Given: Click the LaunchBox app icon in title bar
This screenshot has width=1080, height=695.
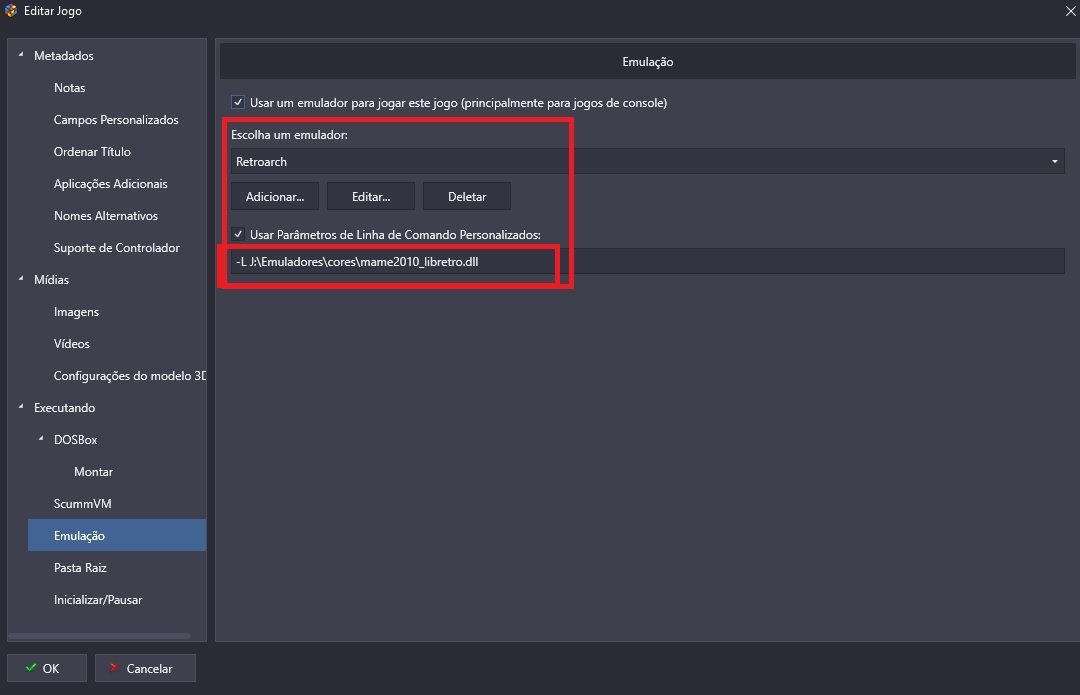Looking at the screenshot, I should [11, 10].
